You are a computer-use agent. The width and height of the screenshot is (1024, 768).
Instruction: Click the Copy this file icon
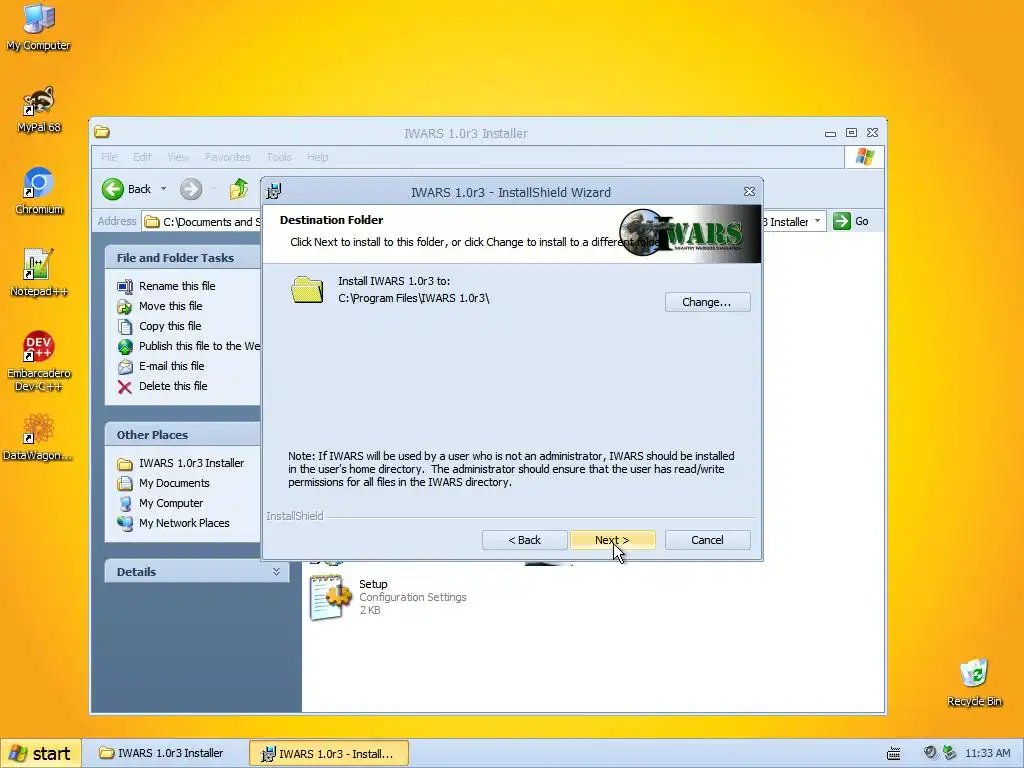[x=125, y=327]
